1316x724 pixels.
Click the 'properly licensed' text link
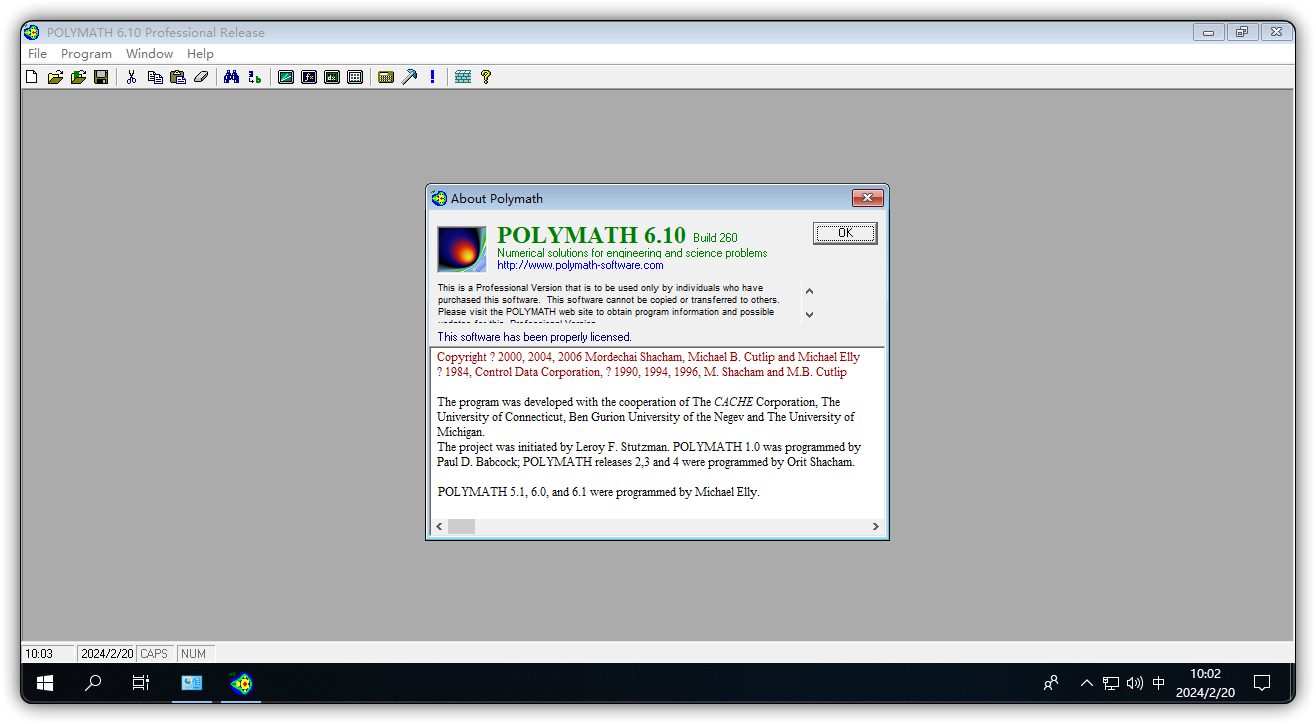pos(533,337)
